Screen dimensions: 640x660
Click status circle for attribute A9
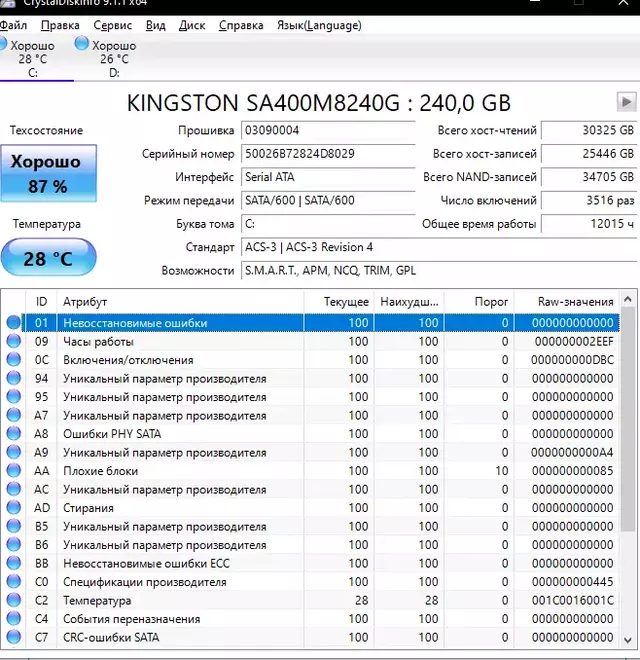[x=13, y=452]
